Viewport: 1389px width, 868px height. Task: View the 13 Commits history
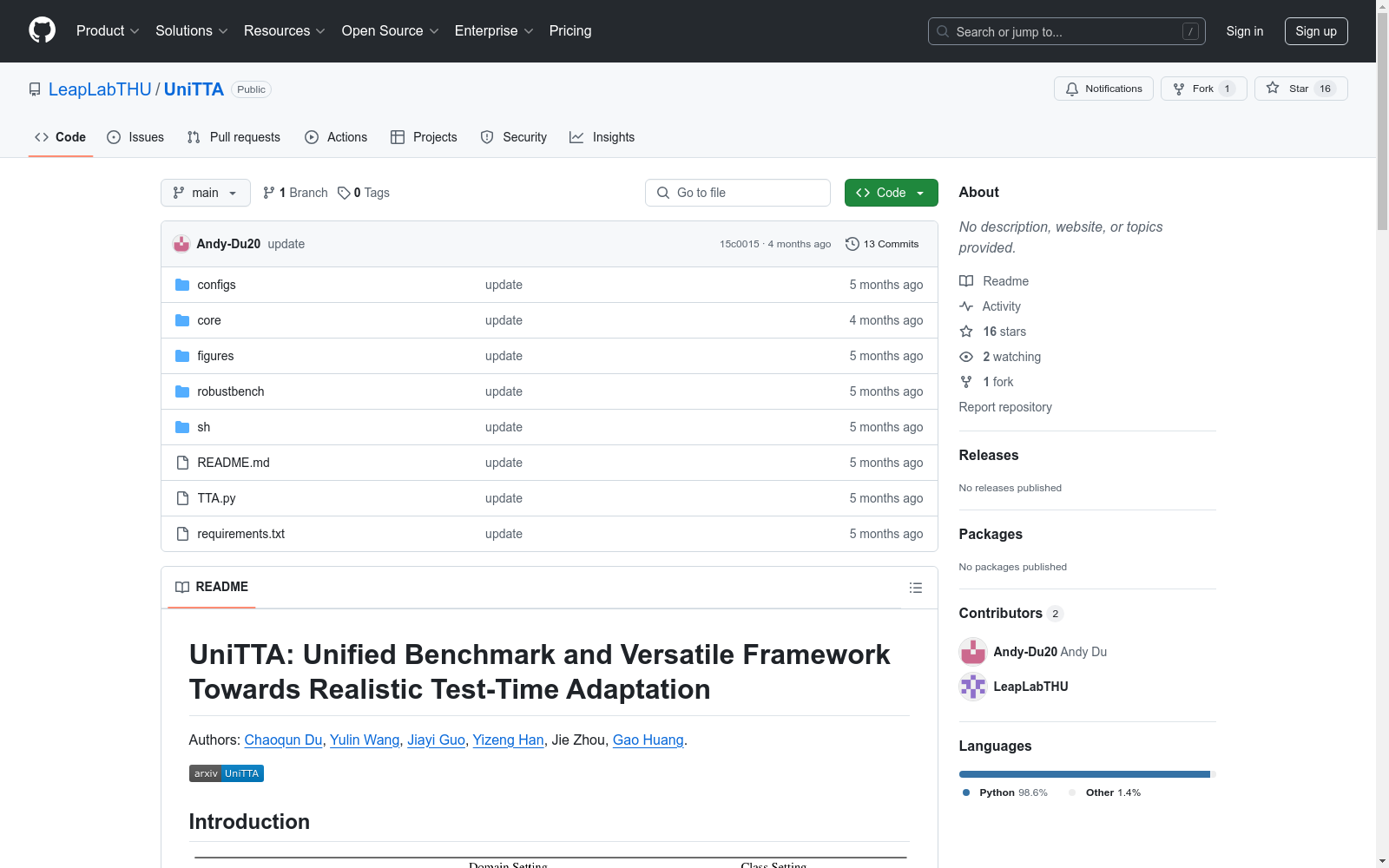pos(883,244)
